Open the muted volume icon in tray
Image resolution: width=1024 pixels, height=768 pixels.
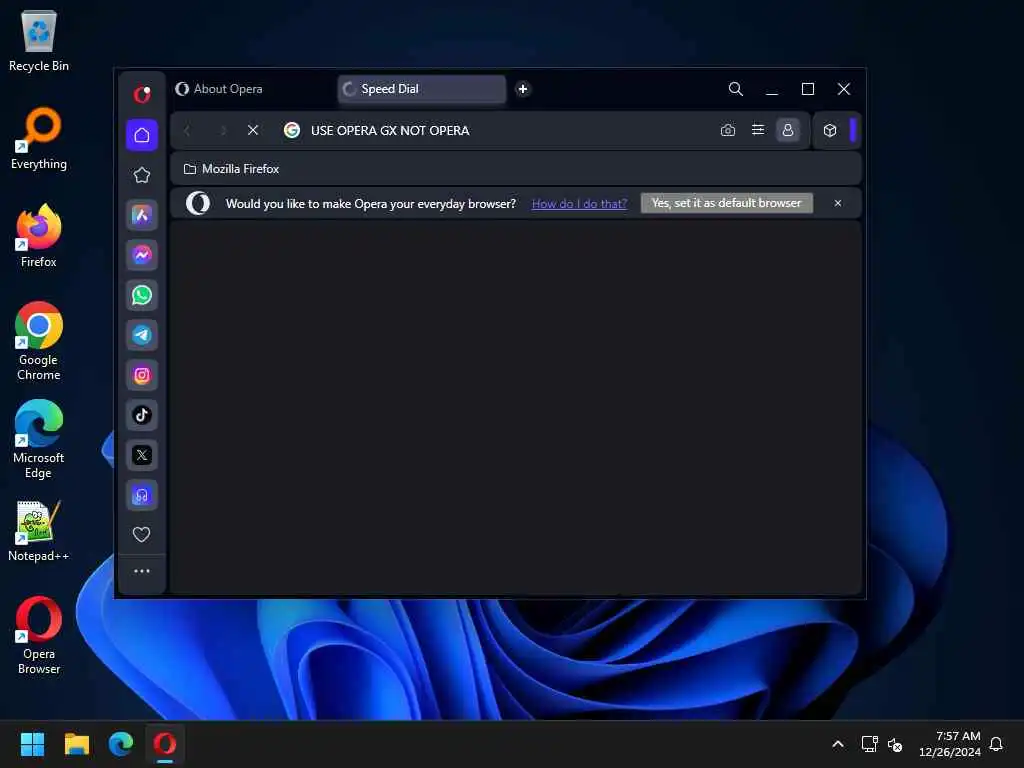(x=895, y=744)
